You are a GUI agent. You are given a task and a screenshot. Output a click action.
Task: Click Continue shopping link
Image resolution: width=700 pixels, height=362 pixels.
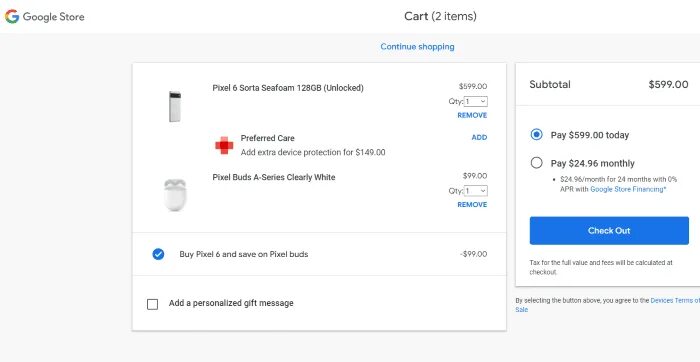click(417, 47)
